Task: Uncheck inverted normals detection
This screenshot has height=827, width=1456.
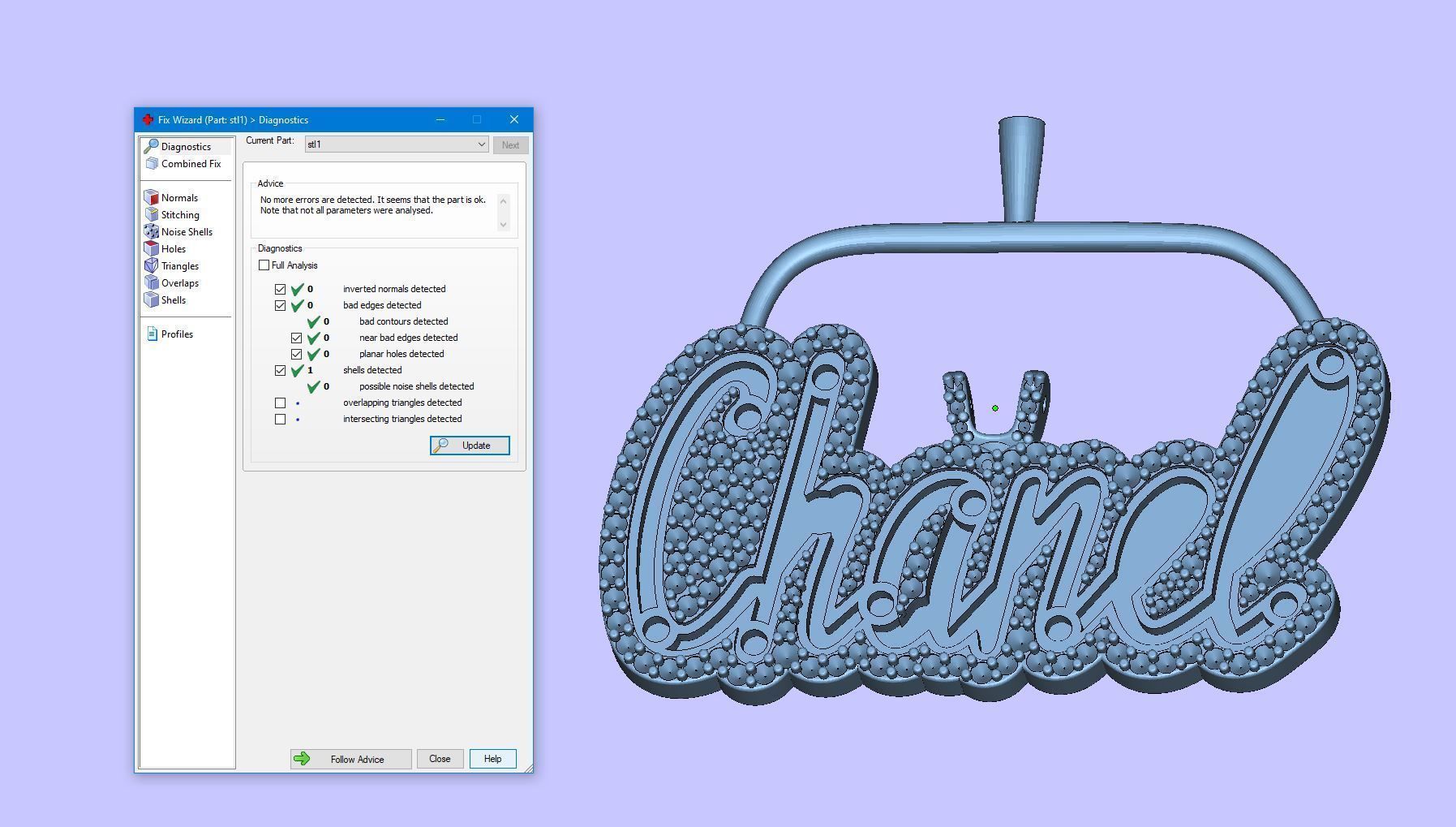Action: tap(280, 289)
